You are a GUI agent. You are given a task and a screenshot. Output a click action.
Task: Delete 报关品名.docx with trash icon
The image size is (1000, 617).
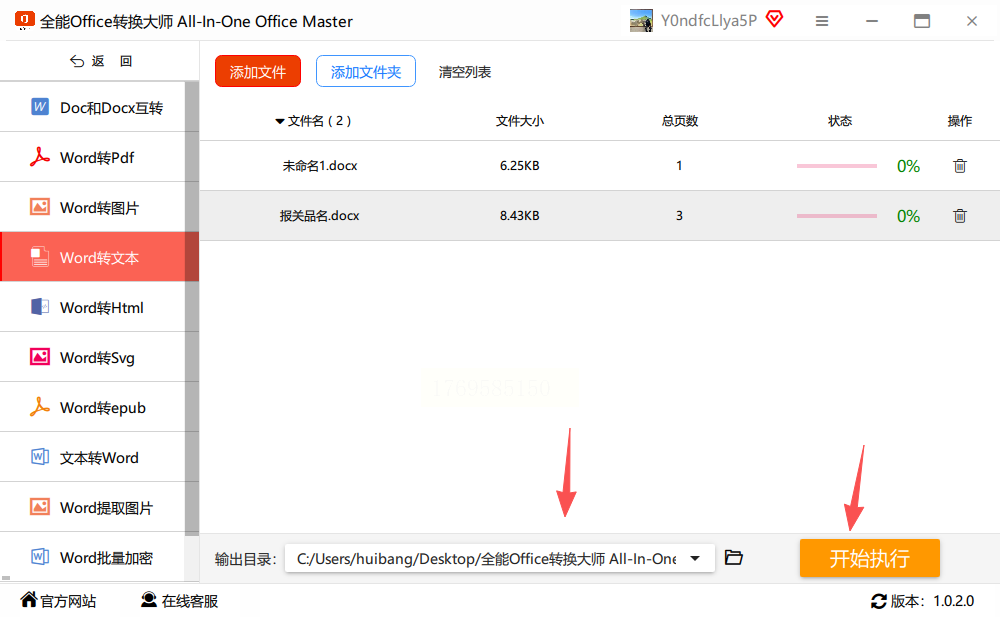pos(960,216)
